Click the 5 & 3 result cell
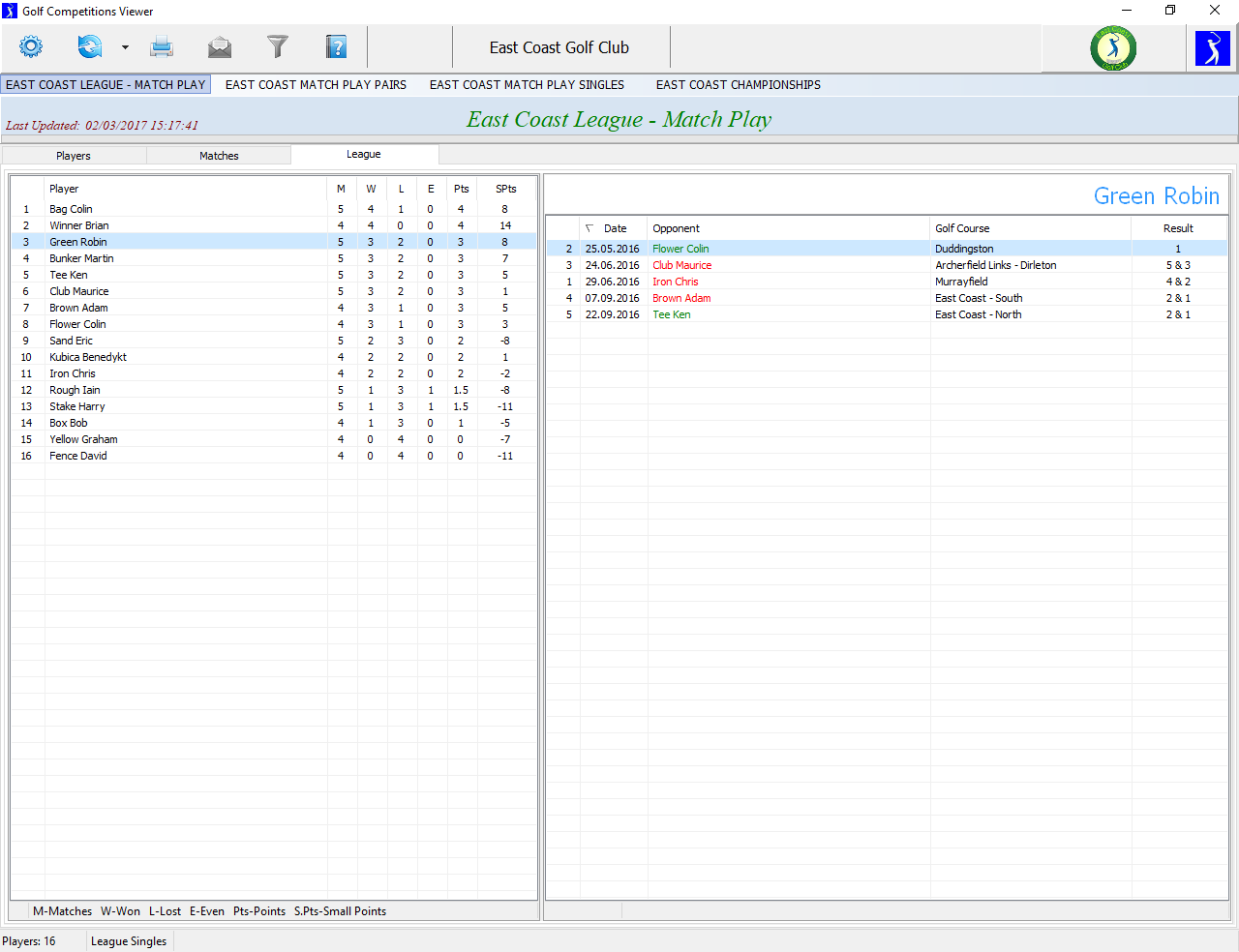1239x952 pixels. pos(1178,265)
